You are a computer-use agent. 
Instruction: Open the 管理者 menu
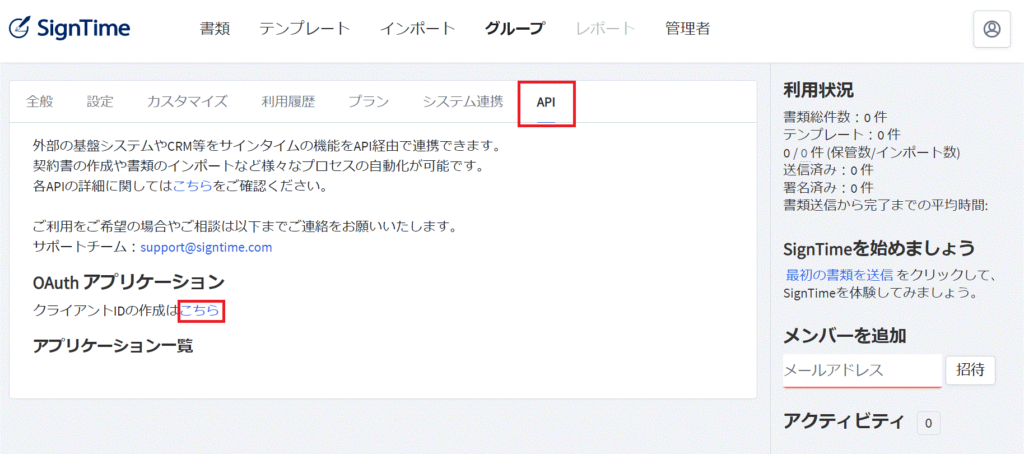[688, 29]
